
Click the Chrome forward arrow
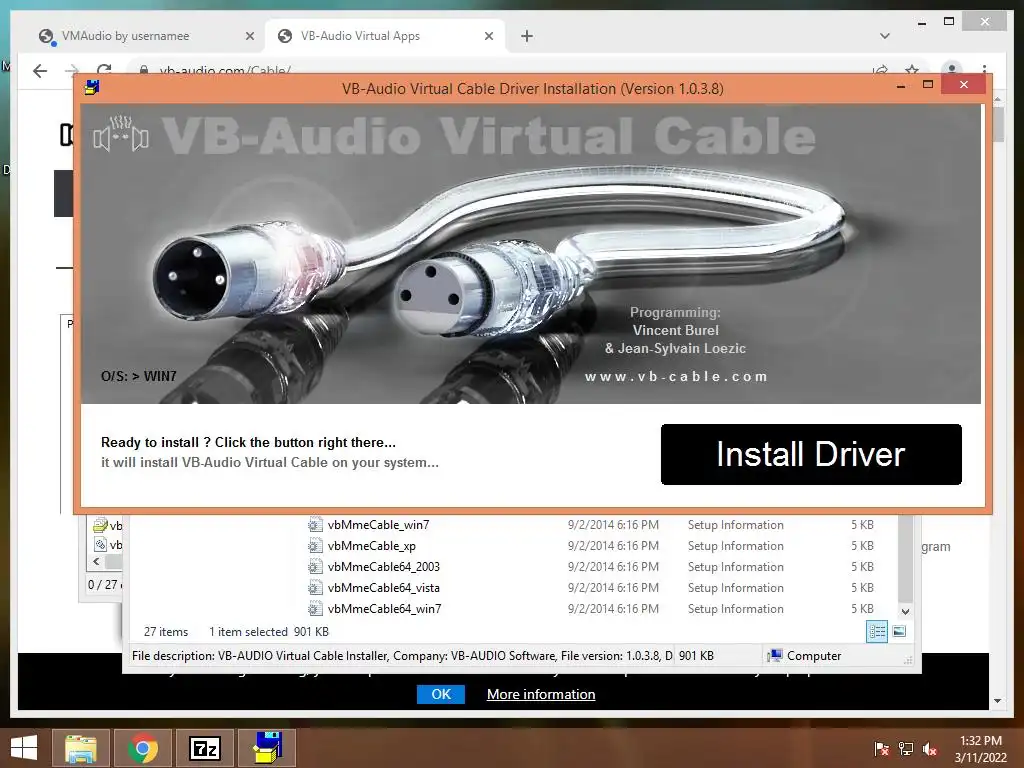72,70
